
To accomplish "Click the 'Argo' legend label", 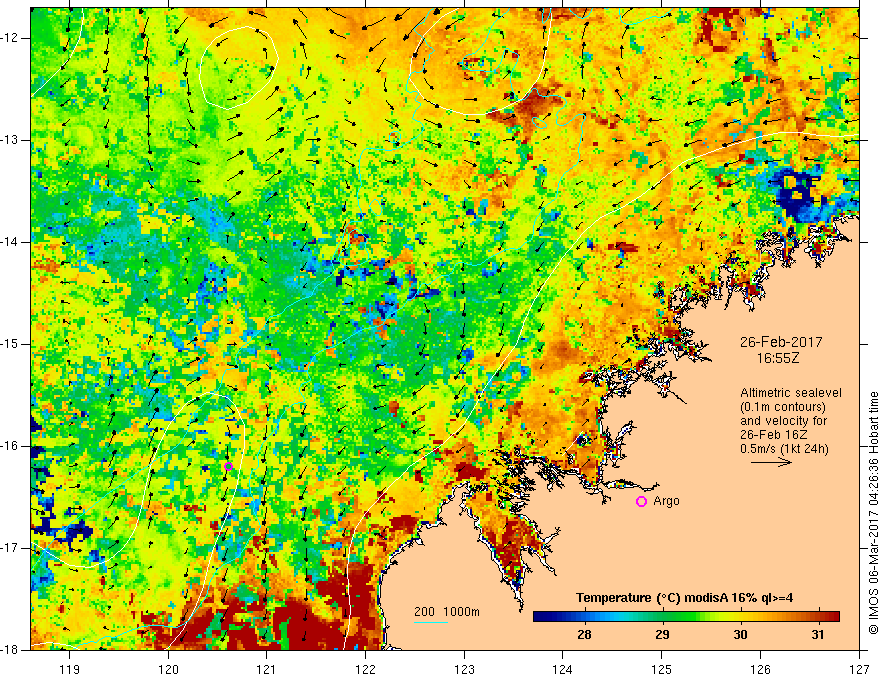I will (x=666, y=501).
